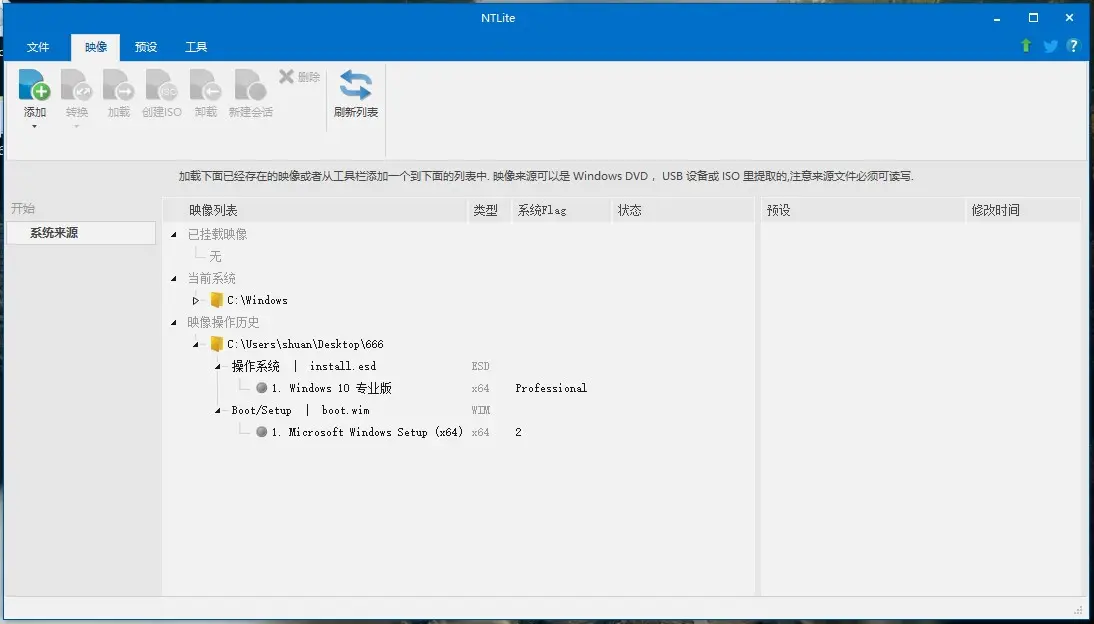This screenshot has height=624, width=1094.
Task: Click the Desktop\666 folder icon
Action: coord(216,344)
